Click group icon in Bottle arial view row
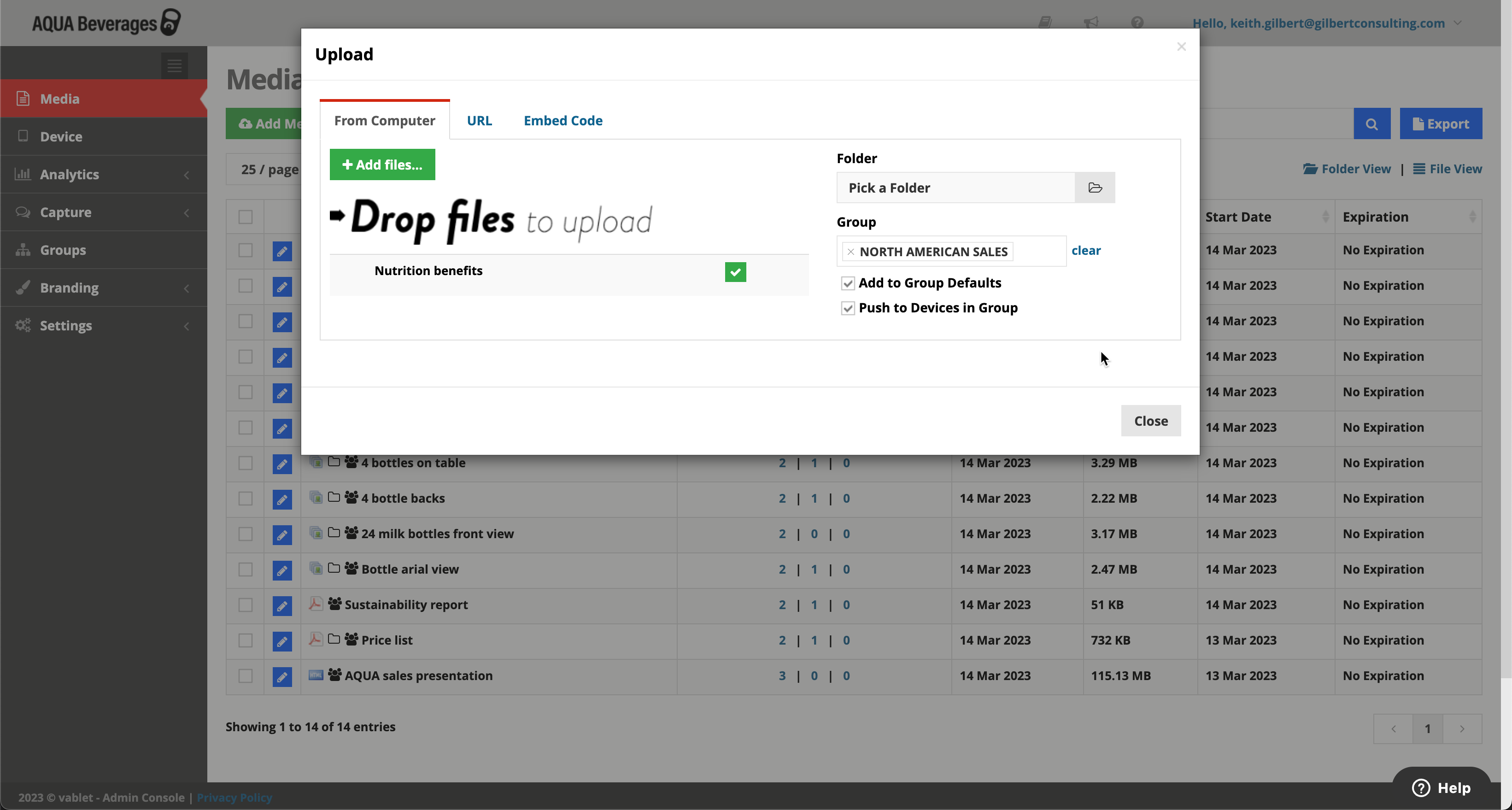The width and height of the screenshot is (1512, 810). point(352,568)
